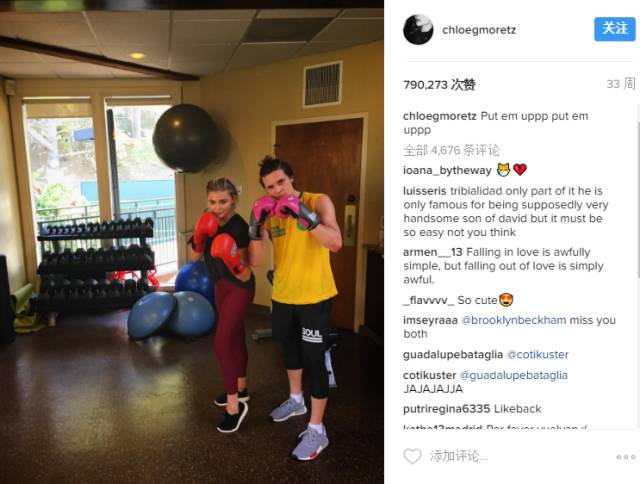640x484 pixels.
Task: Open the @guadalupebataglia mention link
Action: tap(514, 375)
